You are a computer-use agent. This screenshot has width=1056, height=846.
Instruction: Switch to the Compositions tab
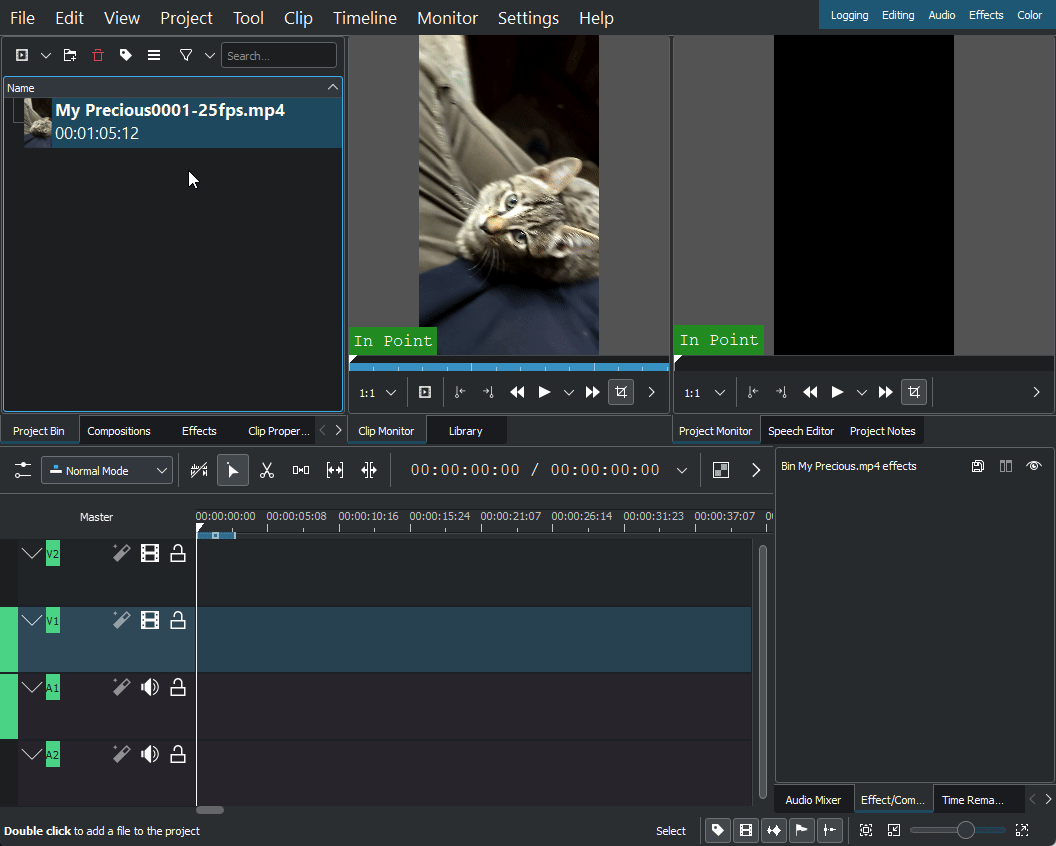point(119,431)
